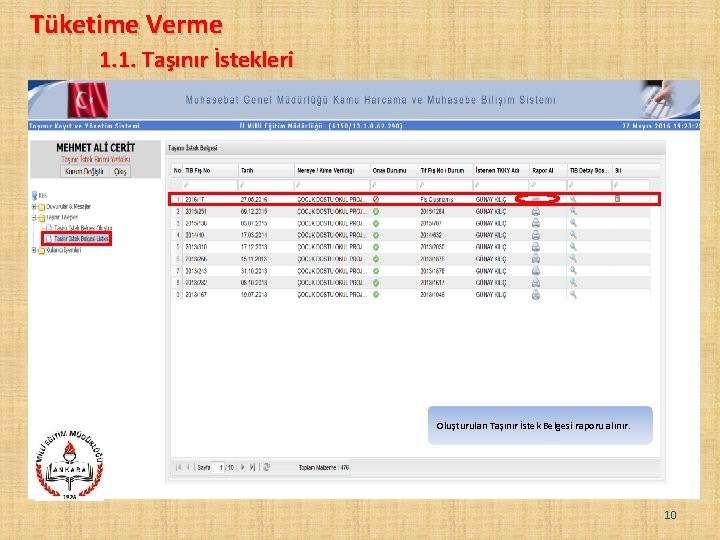Click the Kullanıcı İşlemleri folder label
The width and height of the screenshot is (720, 540).
click(64, 250)
